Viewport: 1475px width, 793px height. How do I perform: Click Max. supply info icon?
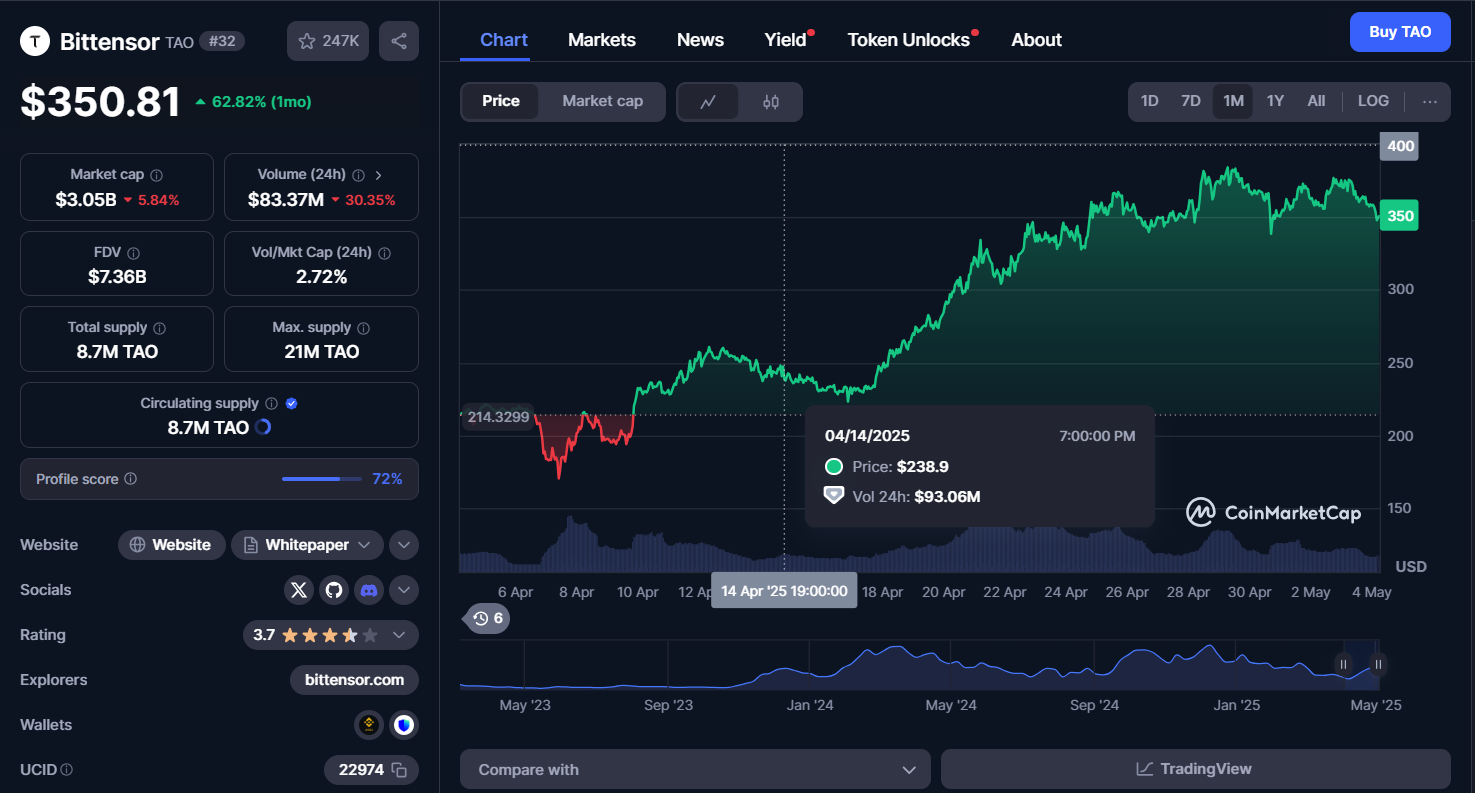tap(363, 328)
